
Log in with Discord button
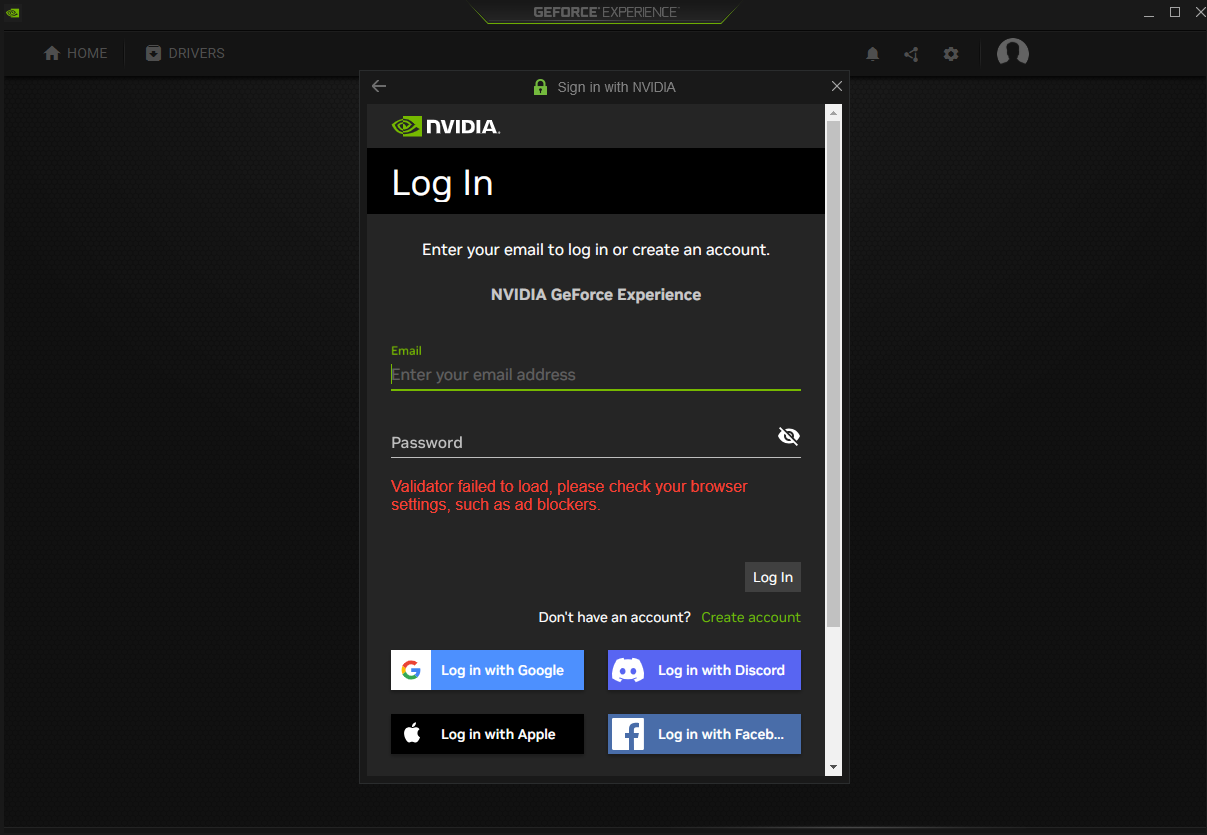click(704, 670)
